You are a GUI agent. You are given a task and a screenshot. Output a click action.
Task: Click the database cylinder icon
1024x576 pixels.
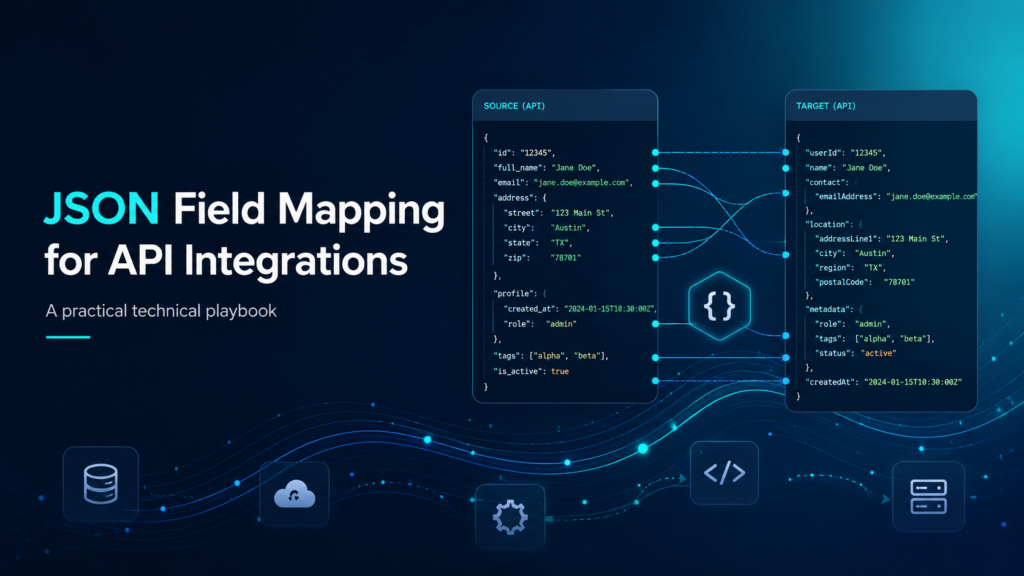[101, 484]
